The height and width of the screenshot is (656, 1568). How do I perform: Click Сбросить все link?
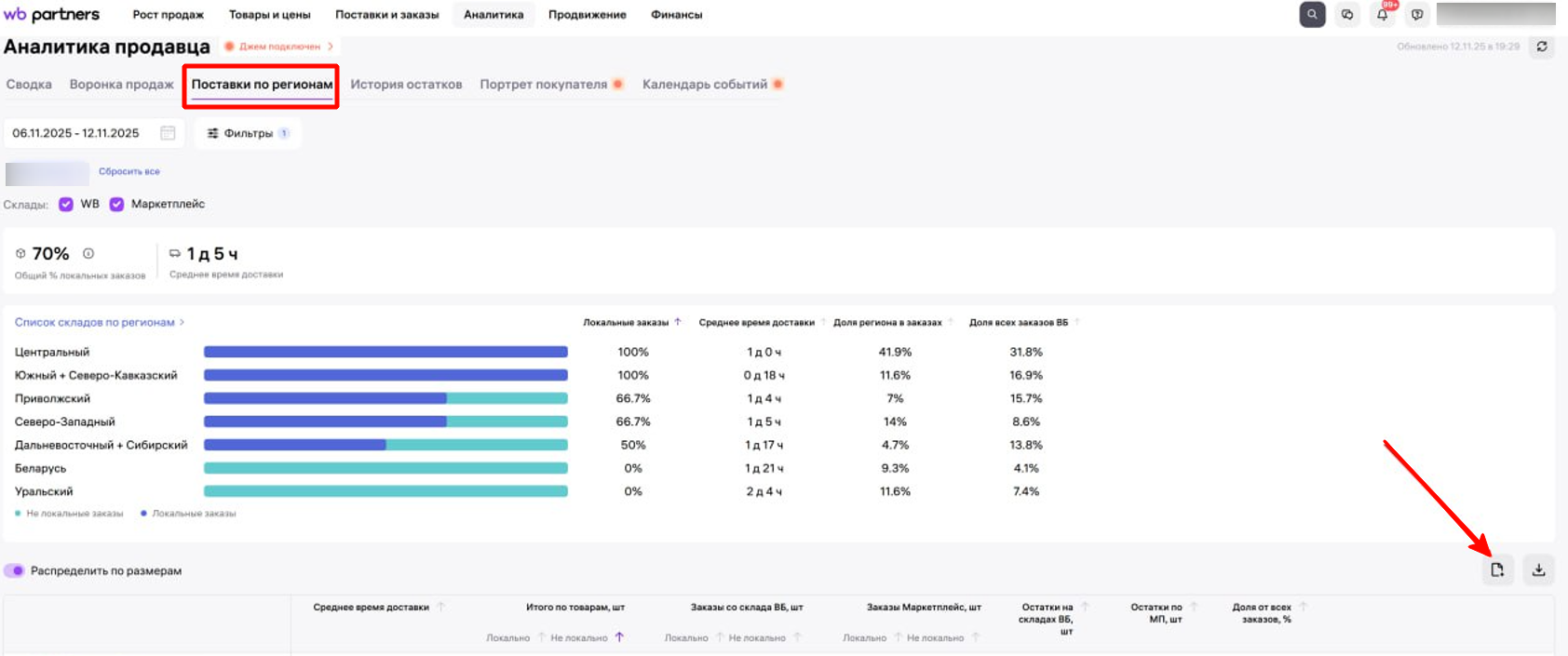click(129, 171)
